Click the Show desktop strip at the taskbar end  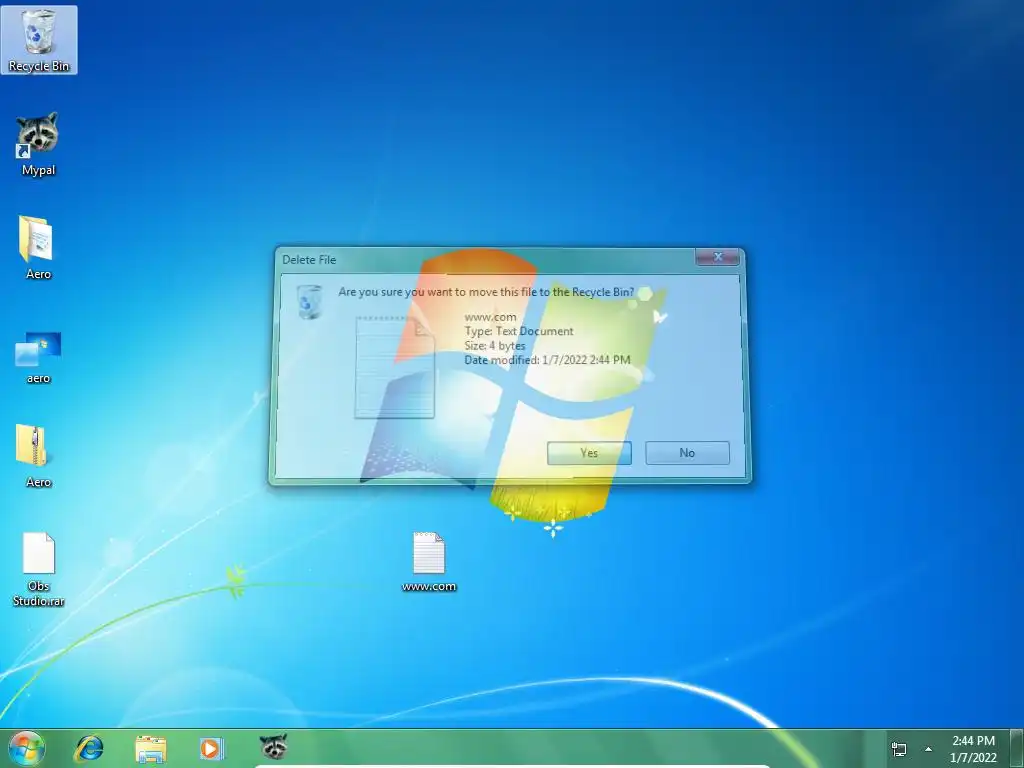point(1016,748)
